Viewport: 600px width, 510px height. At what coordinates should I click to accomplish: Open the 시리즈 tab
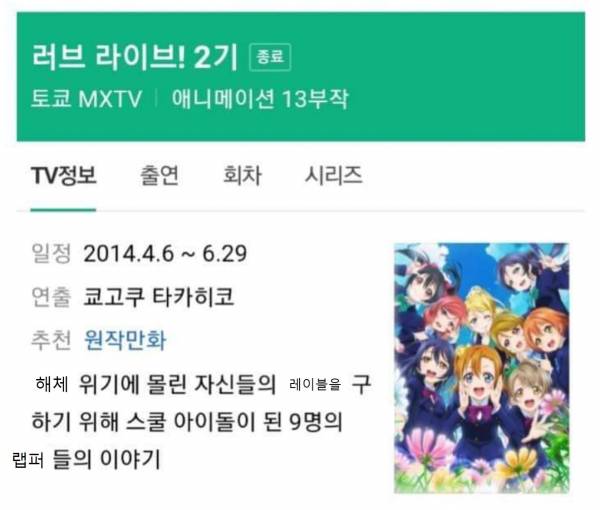click(x=333, y=176)
